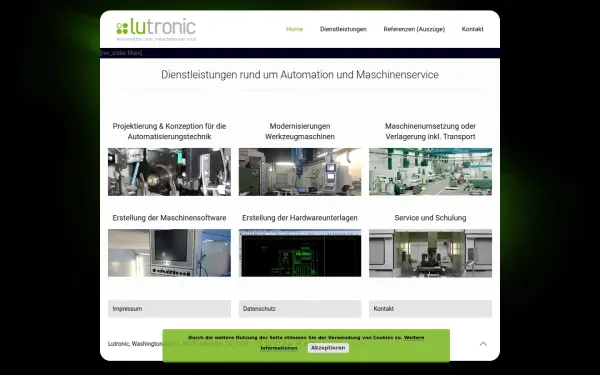Image resolution: width=600 pixels, height=375 pixels.
Task: Click heading Erstellung der Hardwareunterlagen
Action: (x=300, y=218)
